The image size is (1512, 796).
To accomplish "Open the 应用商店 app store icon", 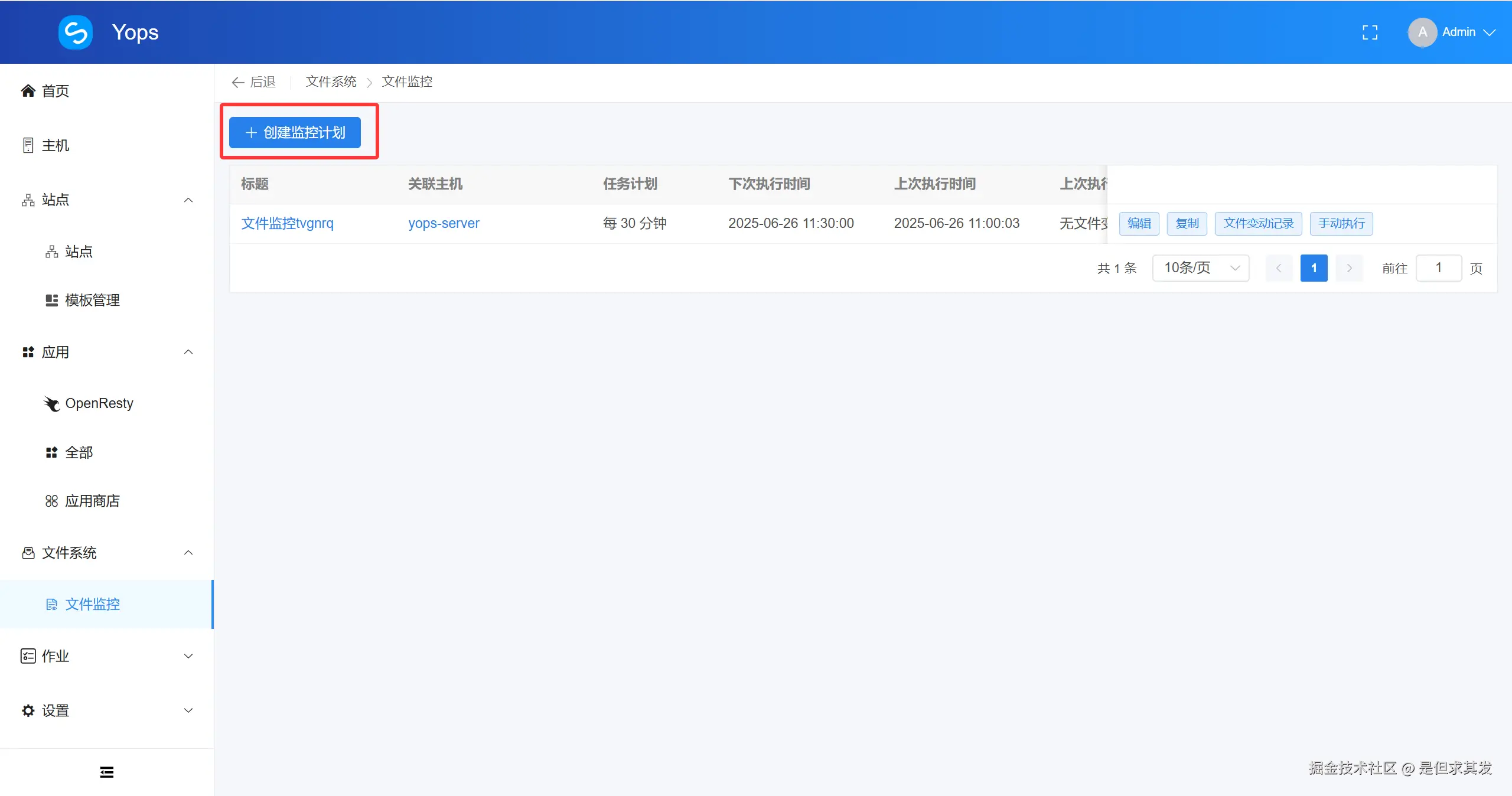I will (51, 501).
